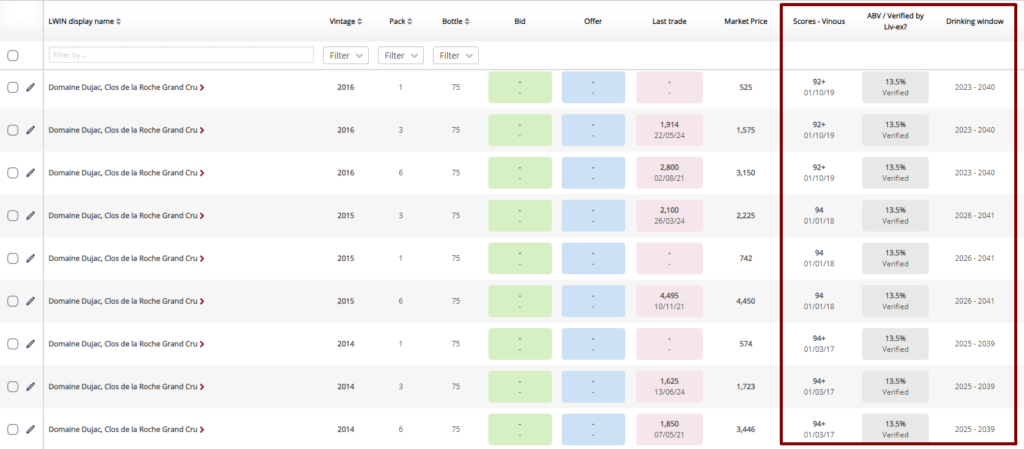Tick the select-all checkbox in filter row
1024x449 pixels.
12,55
